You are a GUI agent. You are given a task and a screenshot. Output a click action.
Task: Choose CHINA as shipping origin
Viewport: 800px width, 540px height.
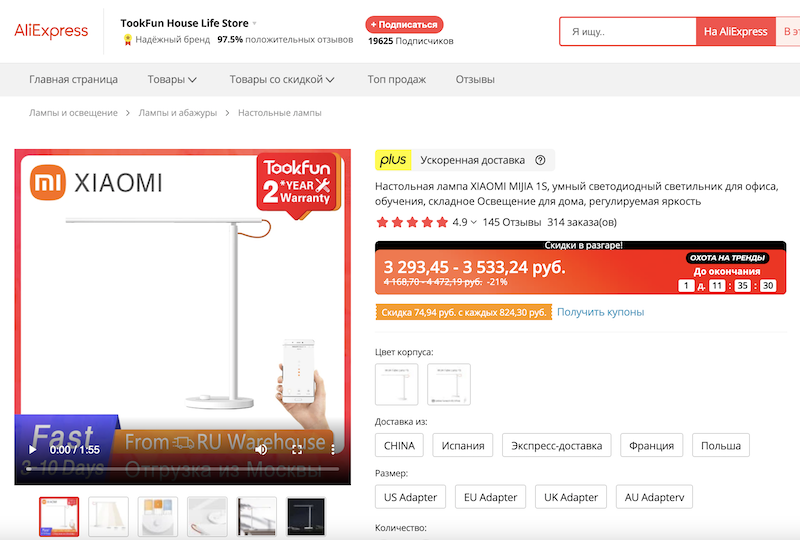399,446
